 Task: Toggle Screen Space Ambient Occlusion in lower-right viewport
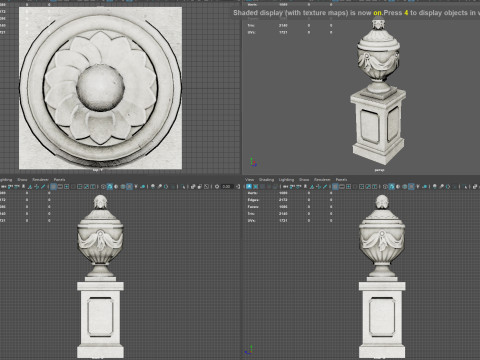tap(435, 187)
